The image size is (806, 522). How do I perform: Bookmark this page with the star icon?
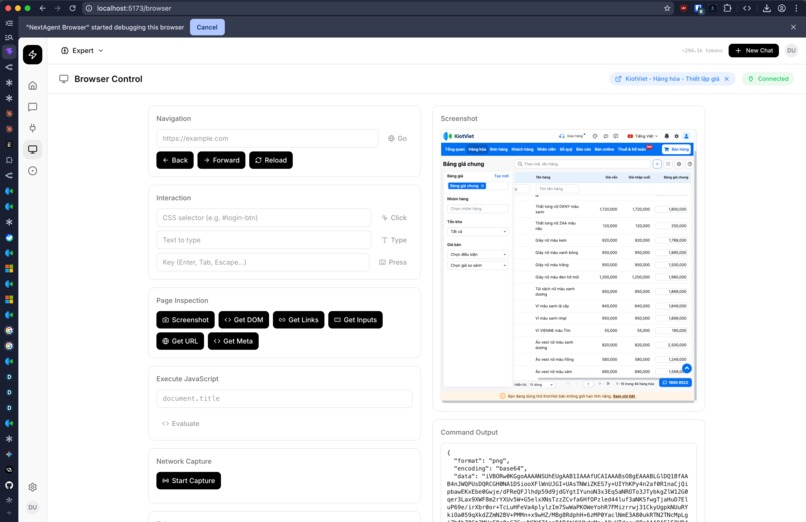point(667,8)
